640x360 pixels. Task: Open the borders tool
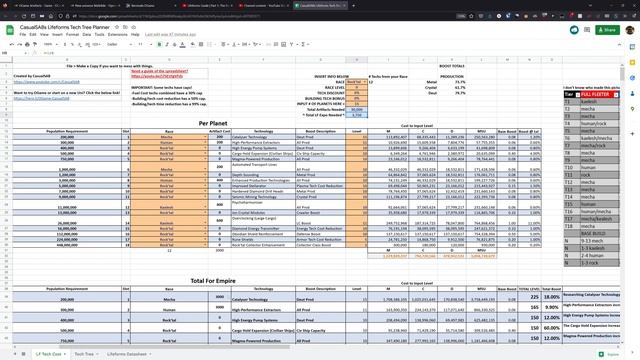[201, 44]
